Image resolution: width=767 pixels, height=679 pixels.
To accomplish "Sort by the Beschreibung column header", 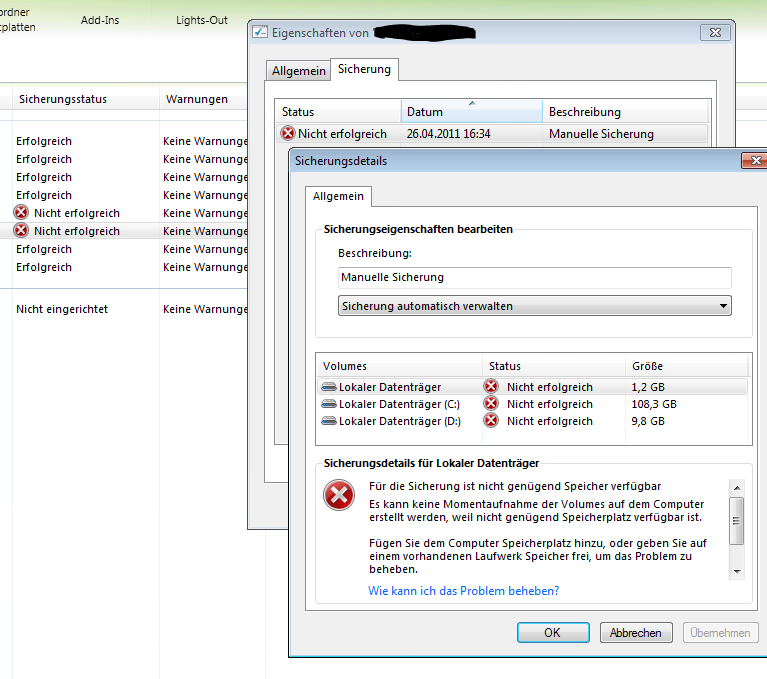I will click(x=626, y=112).
